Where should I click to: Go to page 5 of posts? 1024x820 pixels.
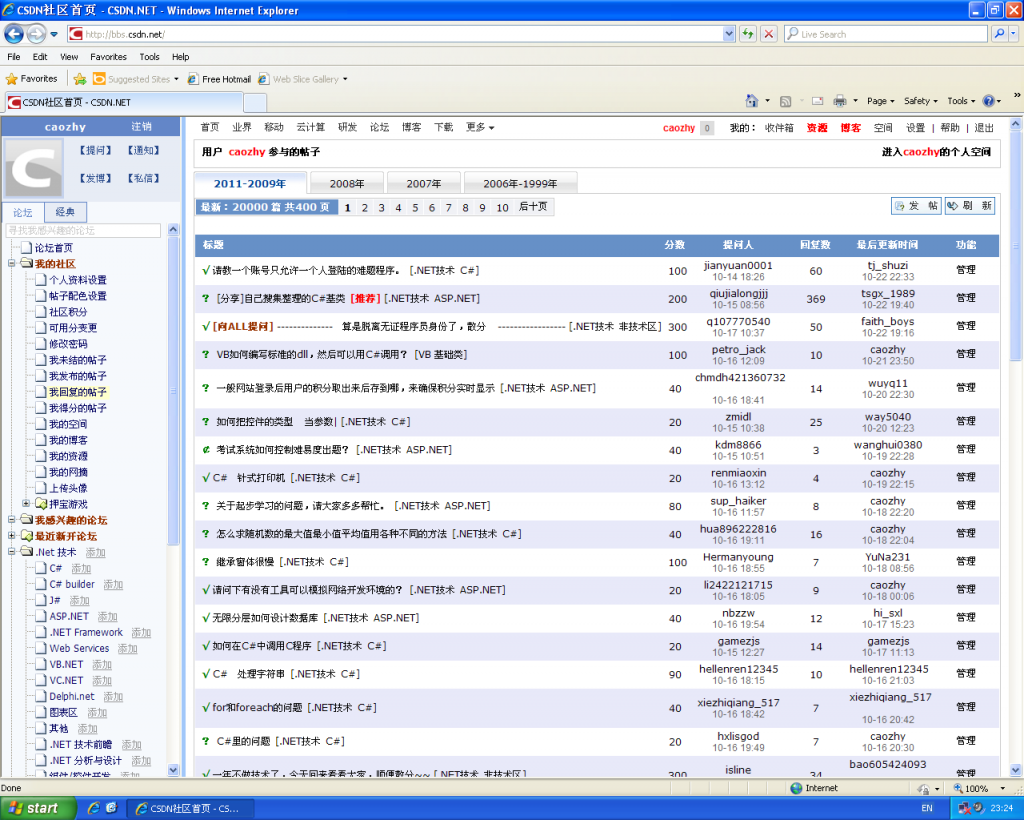pos(415,208)
